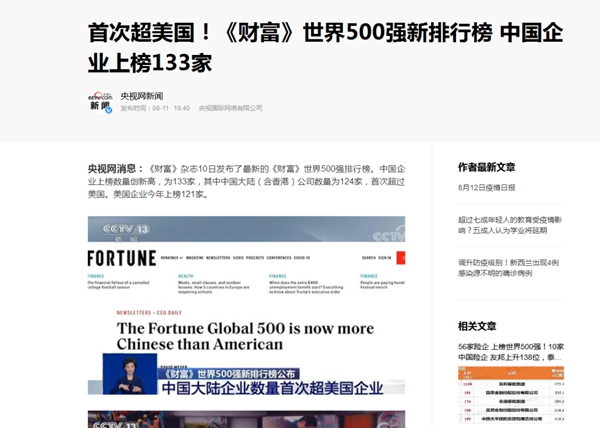Click the publish time 08-11 19:40
The width and height of the screenshot is (600, 428).
pyautogui.click(x=155, y=108)
